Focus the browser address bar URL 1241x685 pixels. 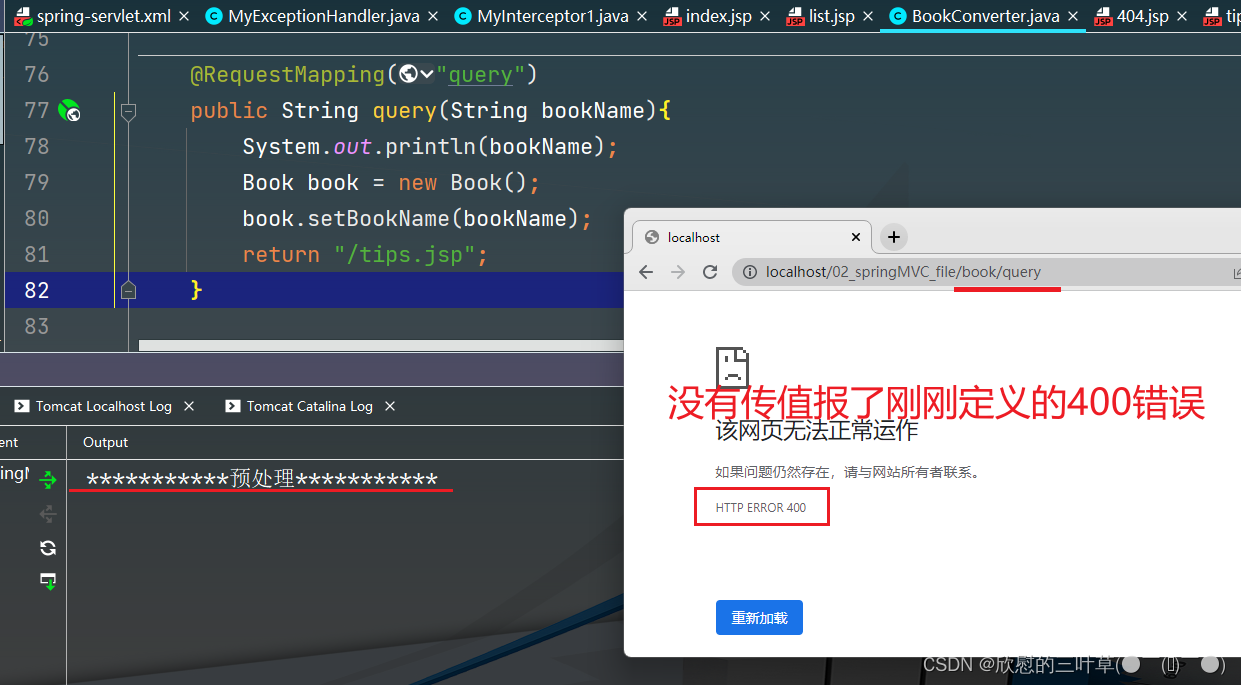[903, 272]
